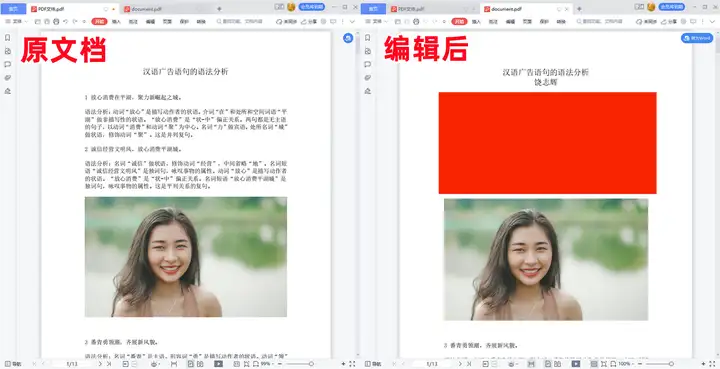Expand 文件 menu in right window
Screen dimensions: 720x369
point(376,22)
